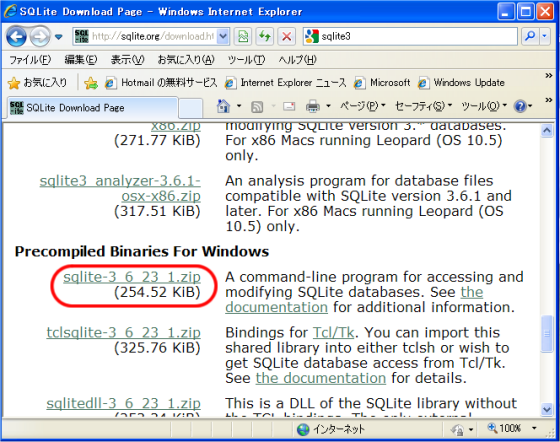
Task: Download sqlitedll-3_6_23_1.zip
Action: click(x=124, y=403)
